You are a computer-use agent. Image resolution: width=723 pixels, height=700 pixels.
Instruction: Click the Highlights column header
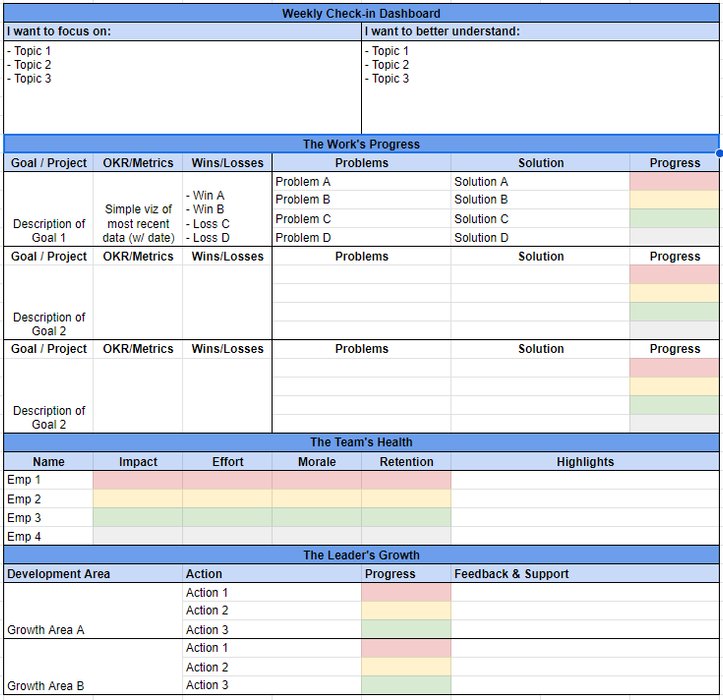click(x=585, y=462)
